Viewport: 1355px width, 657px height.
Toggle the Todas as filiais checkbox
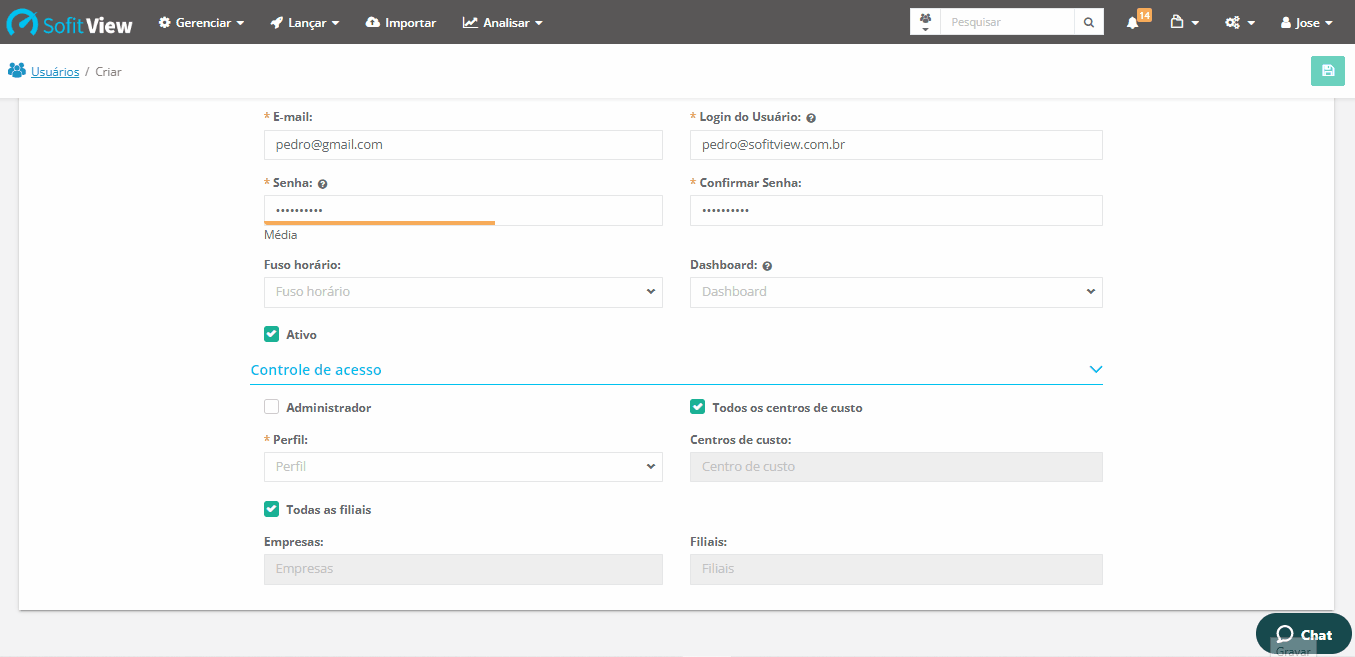point(271,509)
